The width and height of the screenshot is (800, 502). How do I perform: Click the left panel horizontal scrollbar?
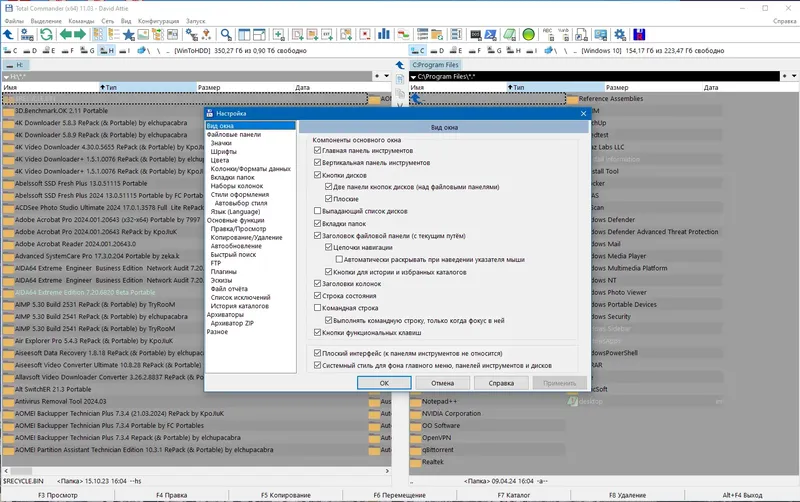pos(196,471)
